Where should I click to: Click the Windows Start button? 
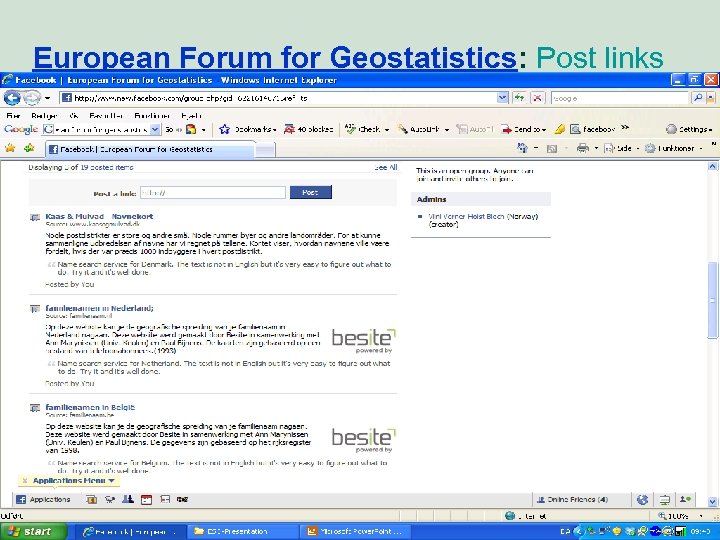[x=33, y=531]
